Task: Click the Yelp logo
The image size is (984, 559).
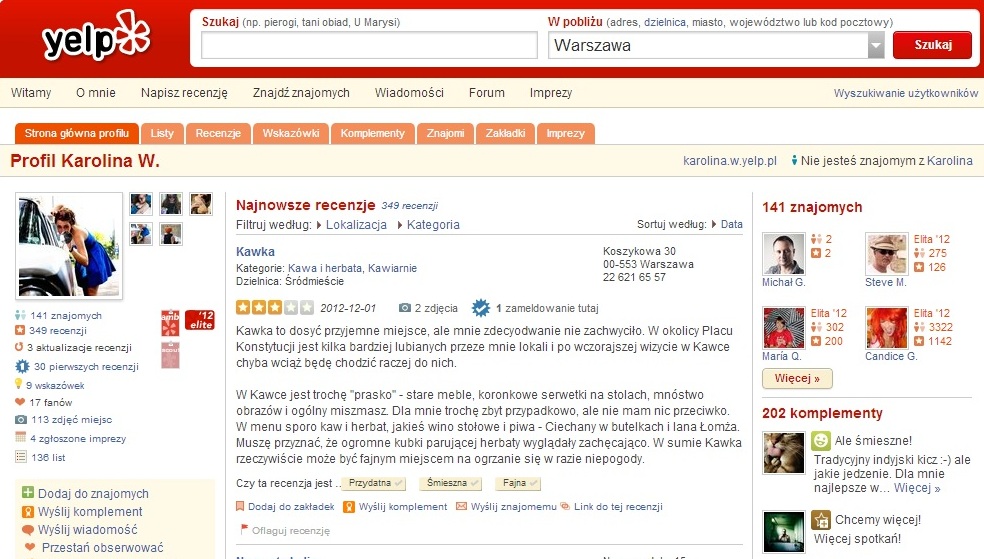Action: tap(95, 40)
